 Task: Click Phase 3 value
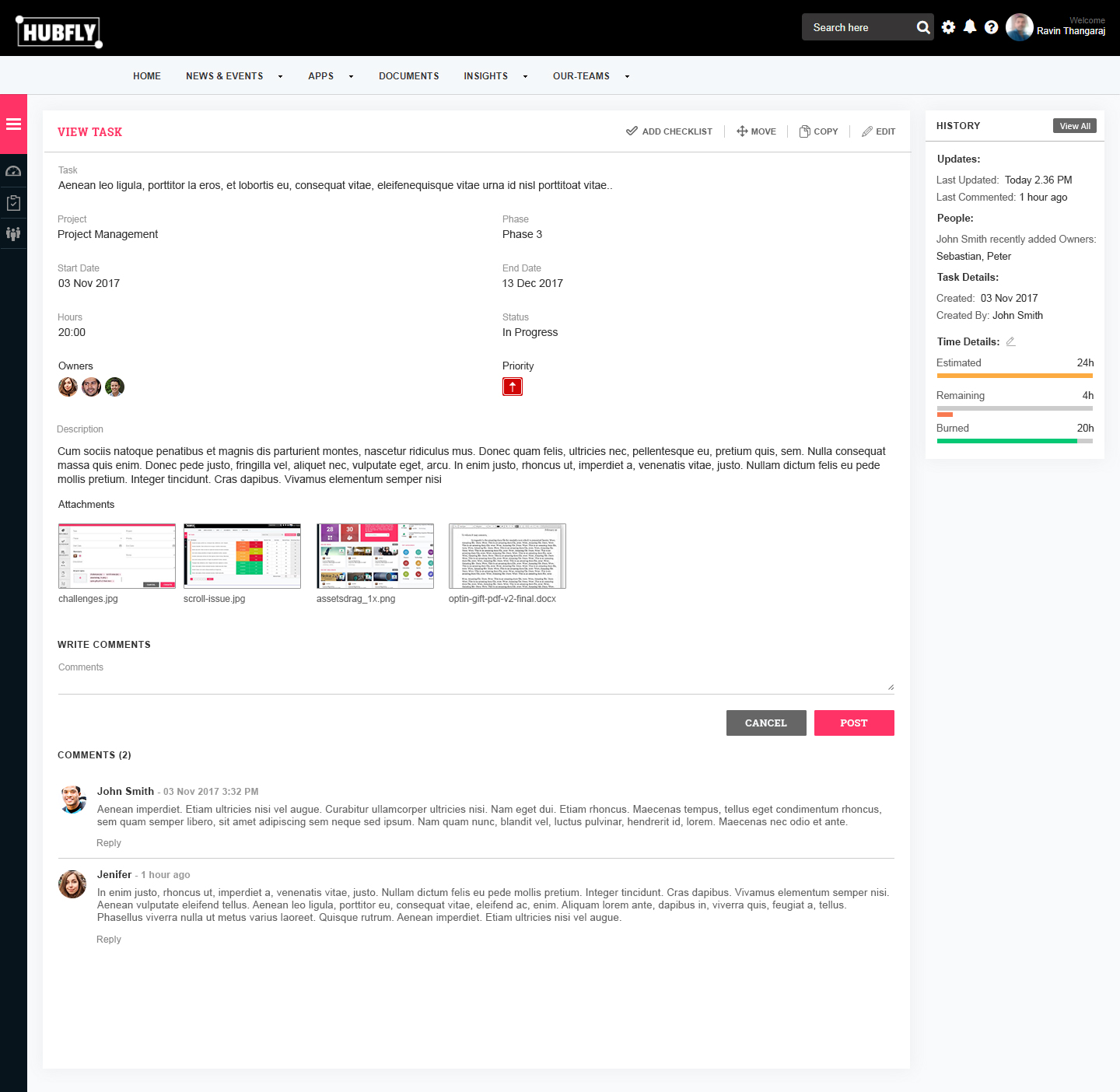(522, 234)
